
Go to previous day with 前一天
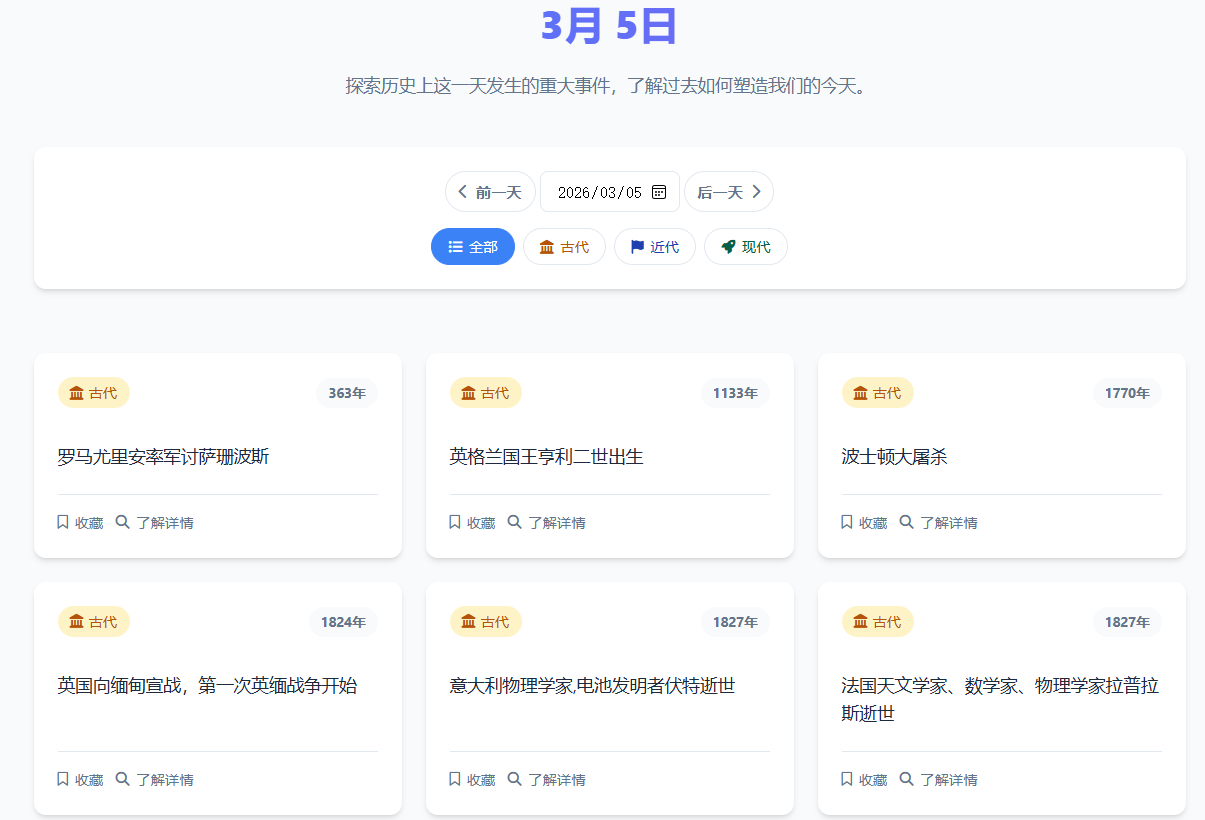489,192
